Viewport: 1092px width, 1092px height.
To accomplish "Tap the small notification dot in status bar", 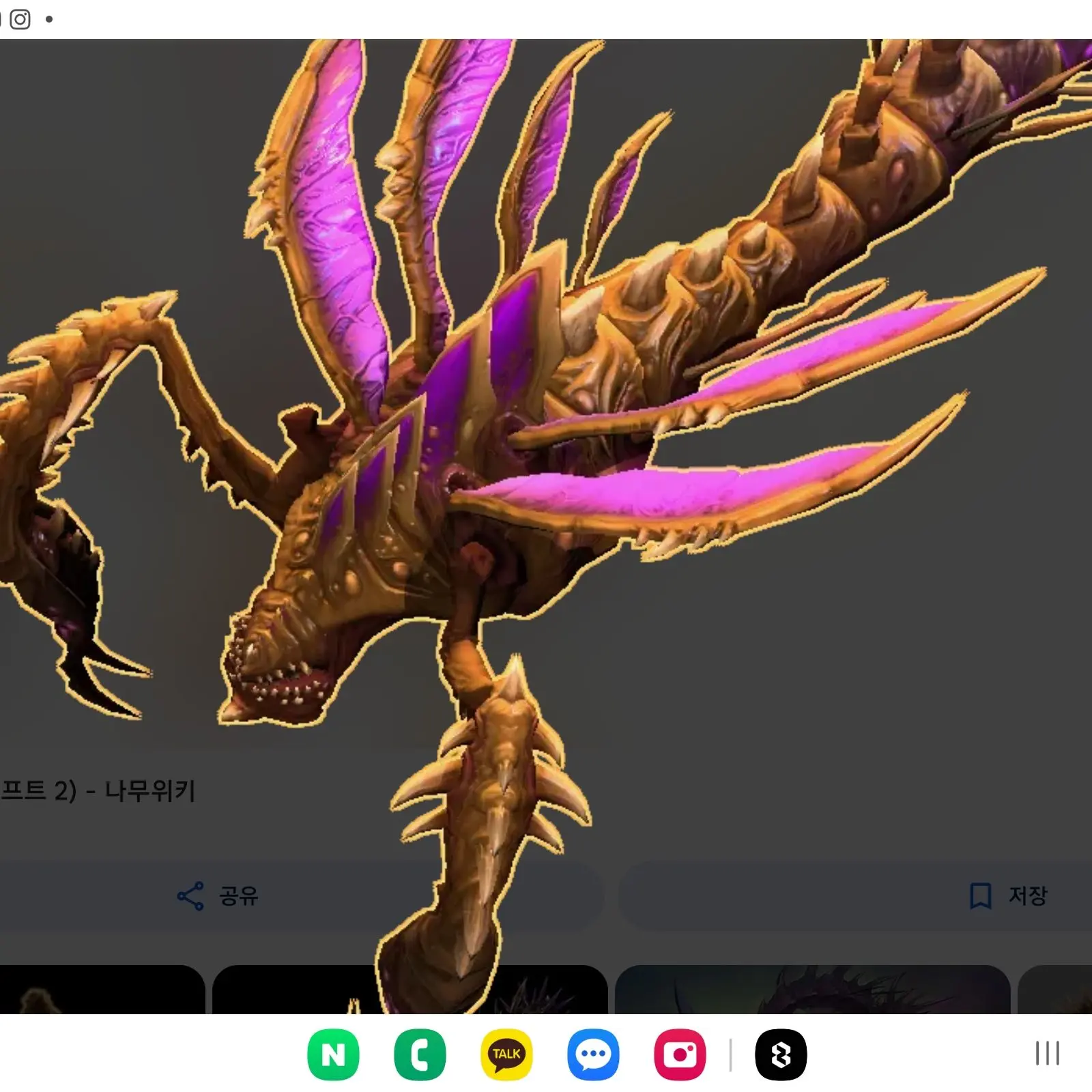I will point(49,19).
